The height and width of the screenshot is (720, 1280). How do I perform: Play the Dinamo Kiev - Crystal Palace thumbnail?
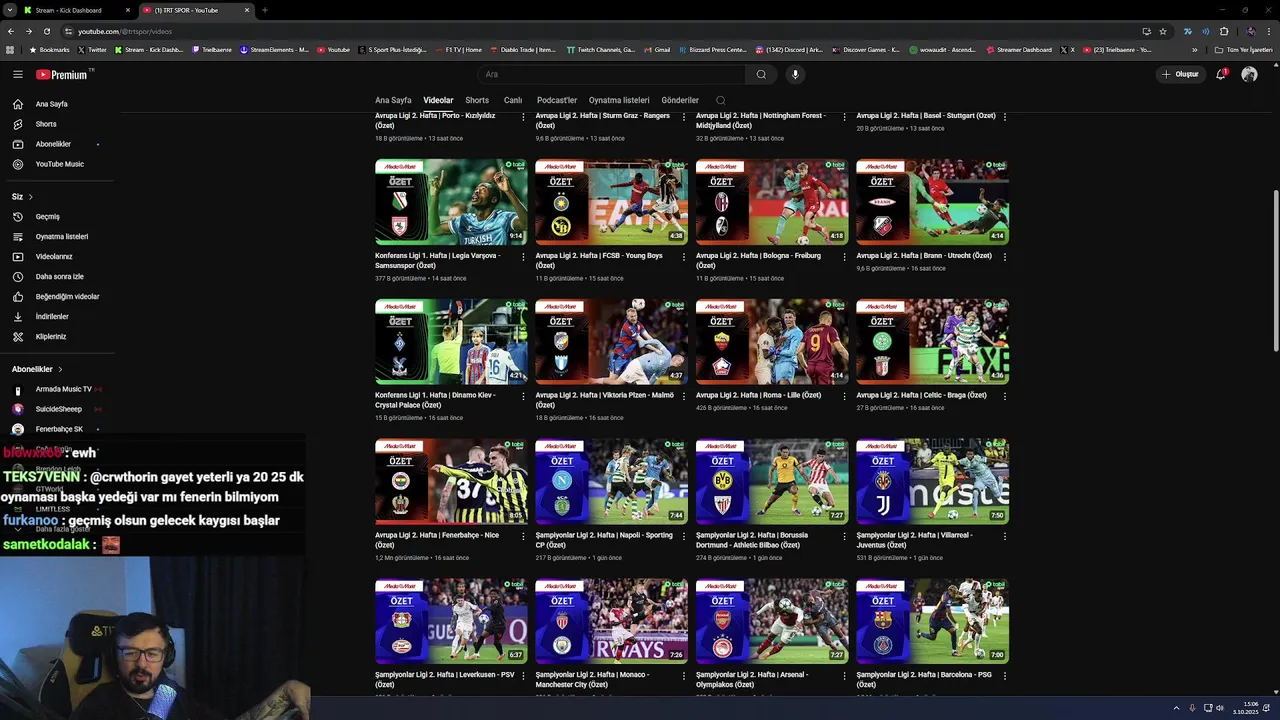coord(451,342)
